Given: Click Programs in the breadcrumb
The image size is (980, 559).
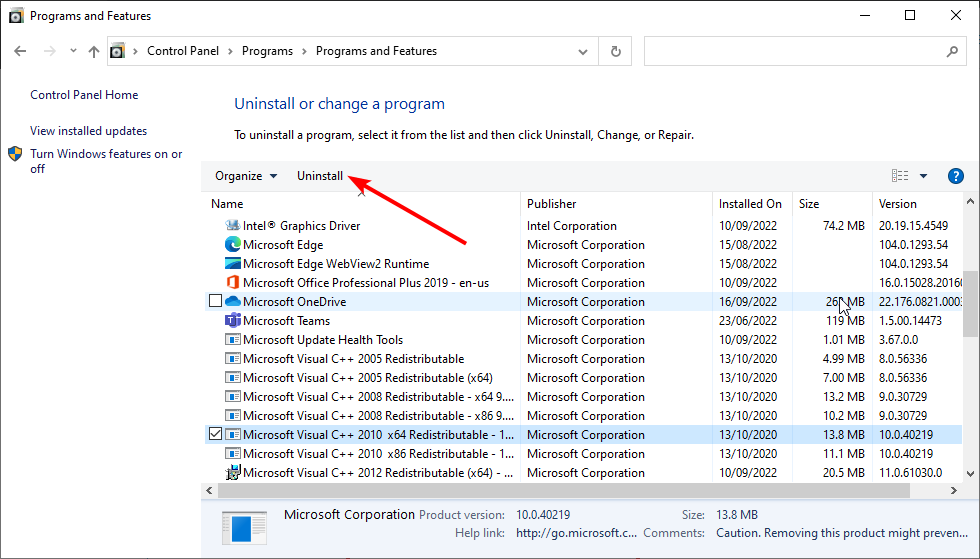Looking at the screenshot, I should point(268,51).
